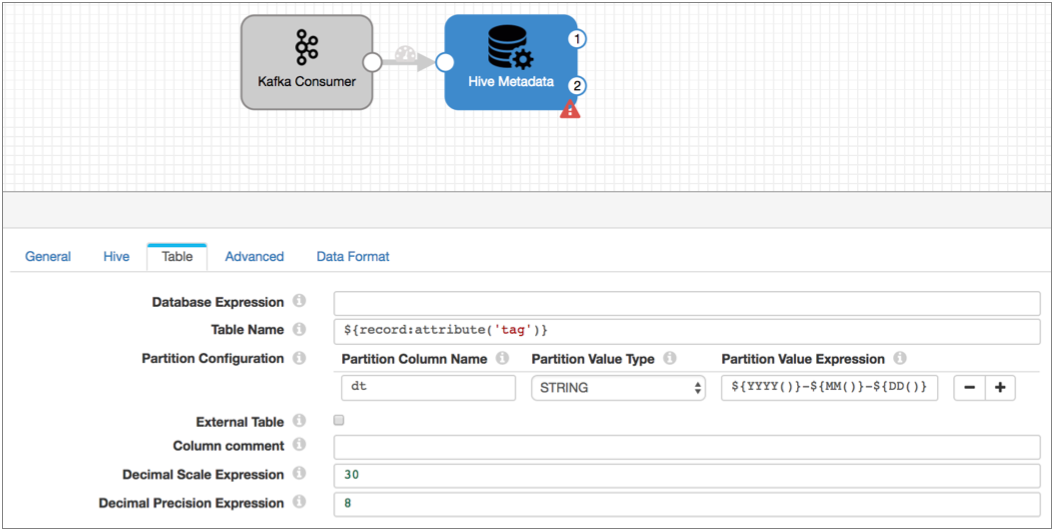
Task: Go to the Advanced tab
Action: [x=254, y=256]
